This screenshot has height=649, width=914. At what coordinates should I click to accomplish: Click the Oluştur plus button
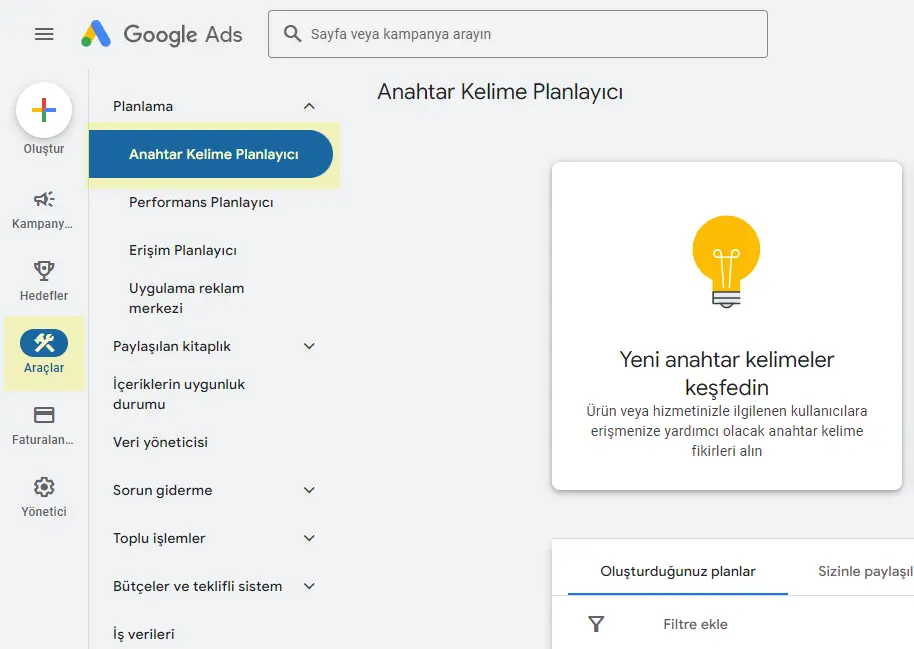[x=44, y=110]
